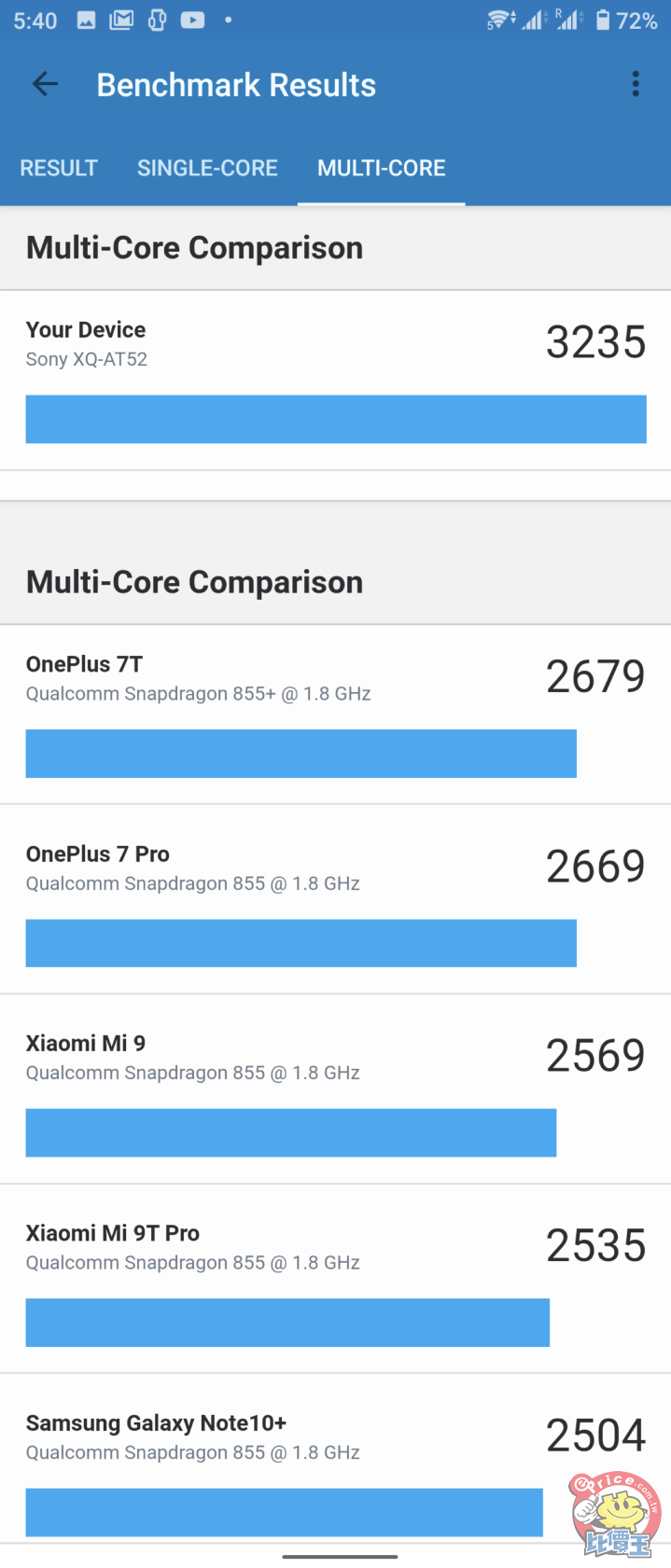This screenshot has width=671, height=1568.
Task: Switch to the SINGLE-CORE tab
Action: click(x=207, y=168)
